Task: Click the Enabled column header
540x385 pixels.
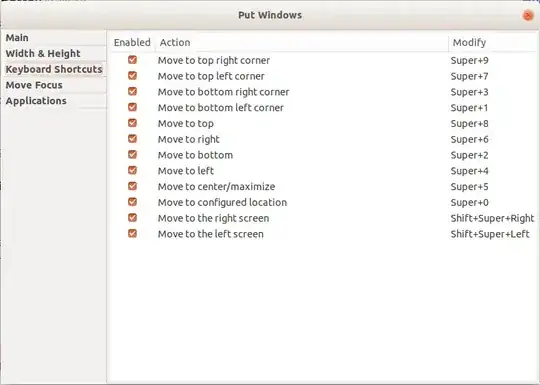Action: point(132,42)
